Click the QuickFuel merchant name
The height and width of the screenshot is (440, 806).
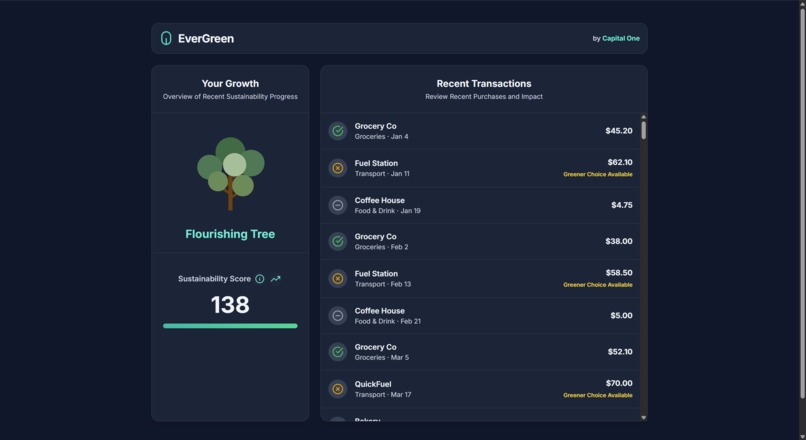(x=373, y=384)
